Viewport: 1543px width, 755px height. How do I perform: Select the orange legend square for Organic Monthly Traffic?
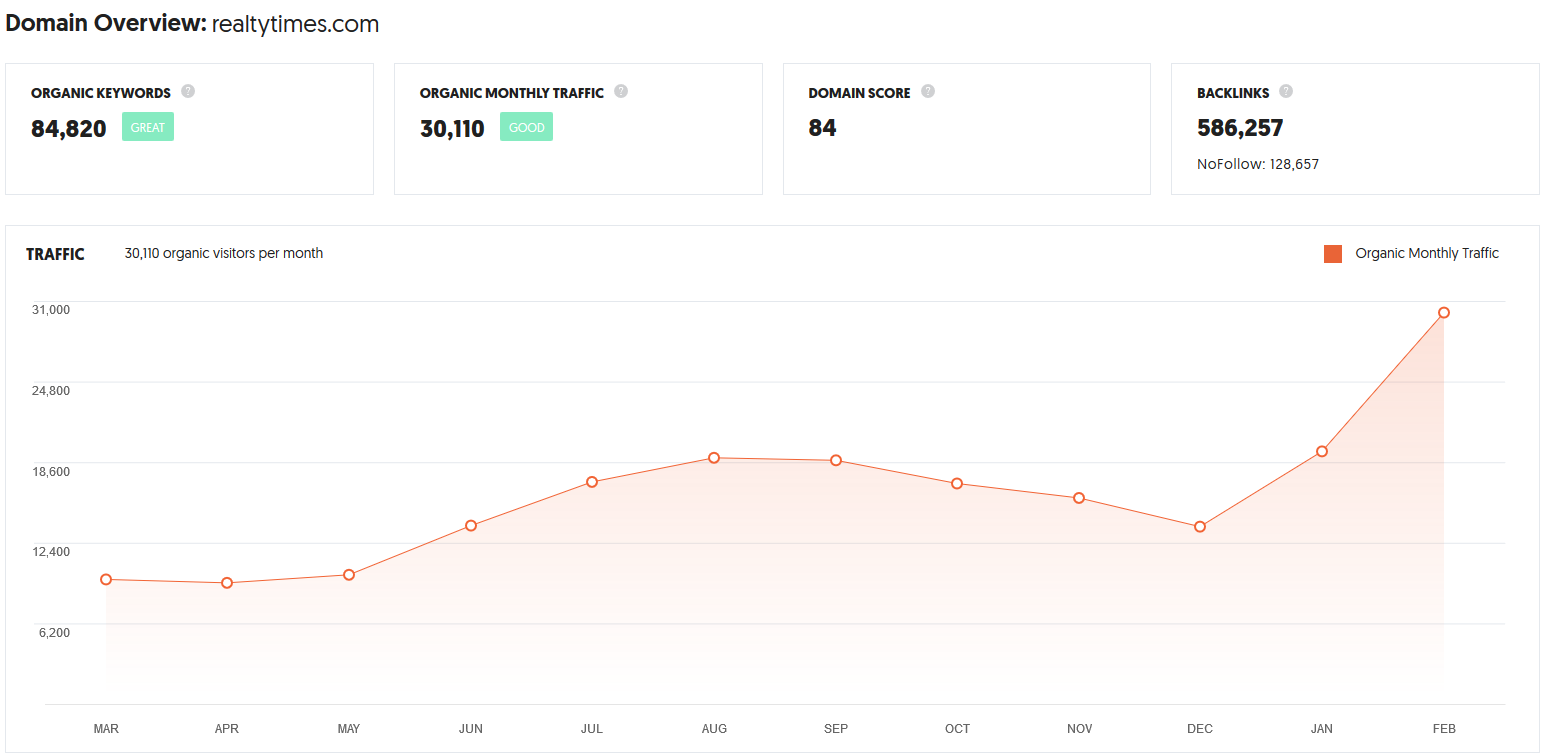click(x=1332, y=253)
